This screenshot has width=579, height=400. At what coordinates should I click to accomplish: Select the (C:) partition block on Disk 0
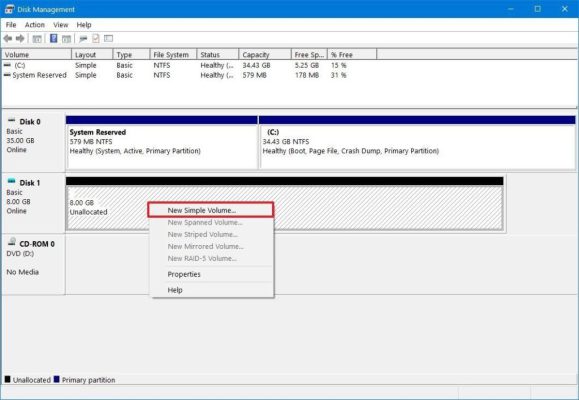pos(417,142)
